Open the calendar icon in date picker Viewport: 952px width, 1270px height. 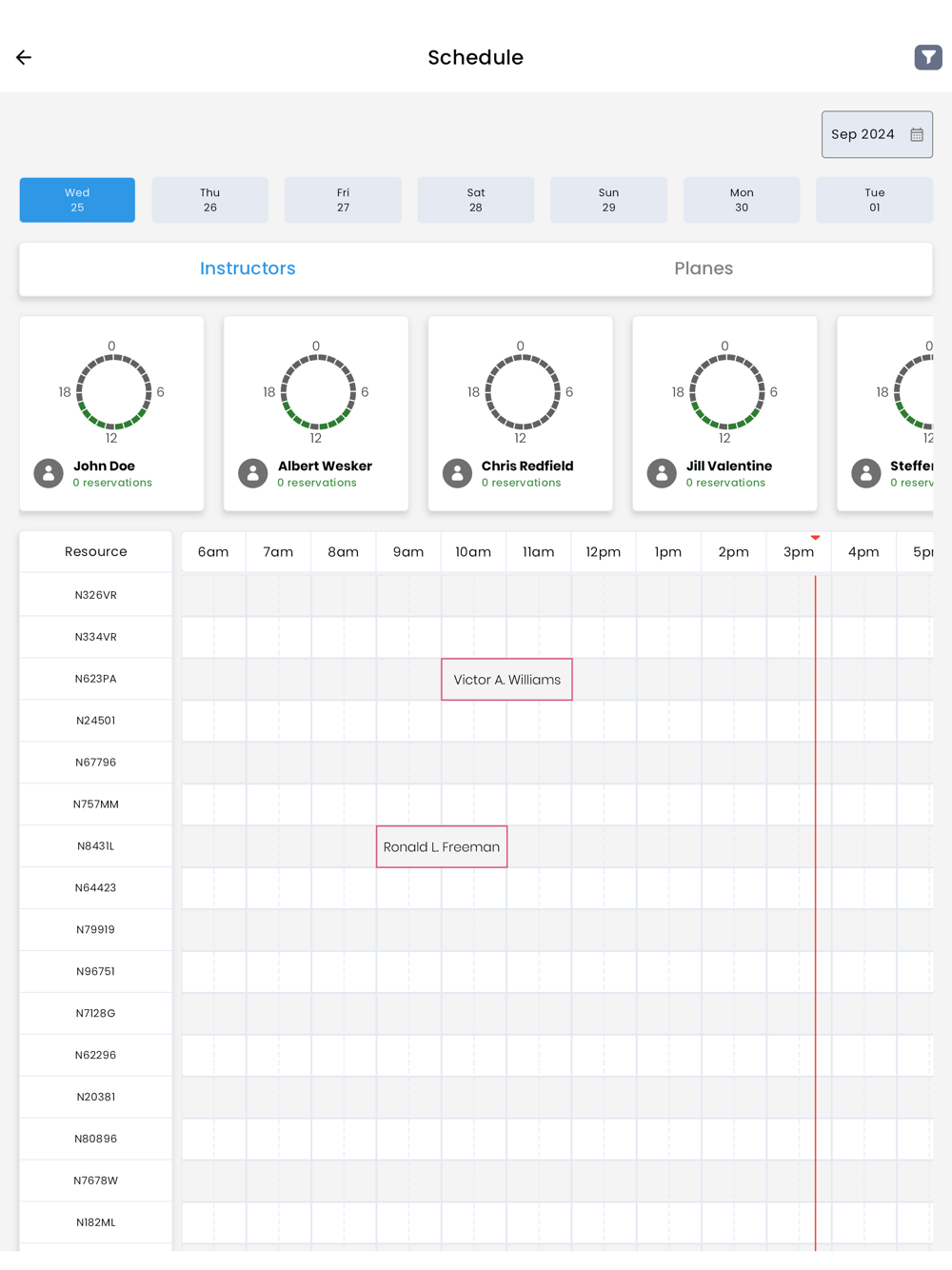click(917, 134)
